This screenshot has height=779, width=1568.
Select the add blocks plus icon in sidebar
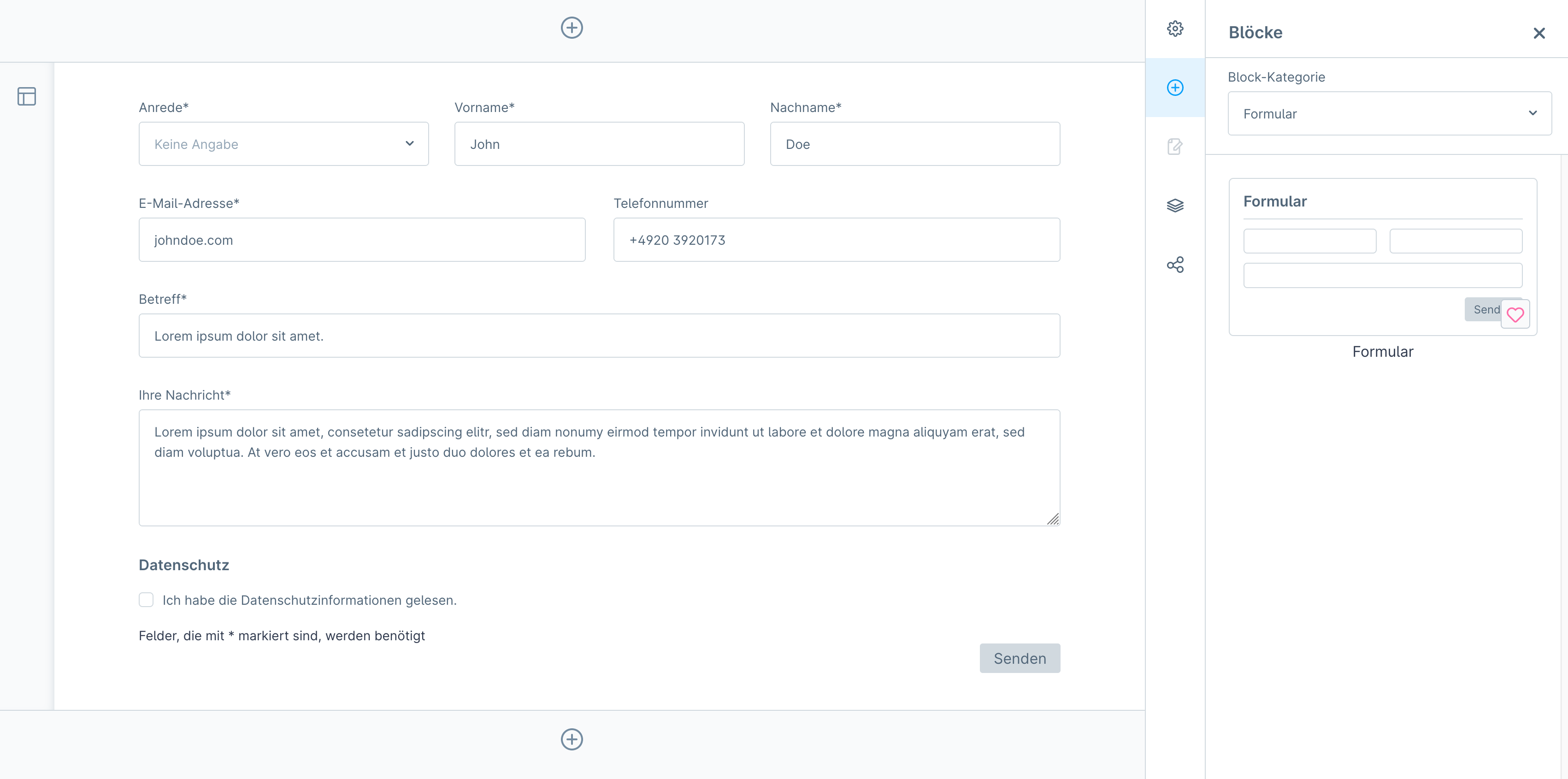tap(1175, 88)
